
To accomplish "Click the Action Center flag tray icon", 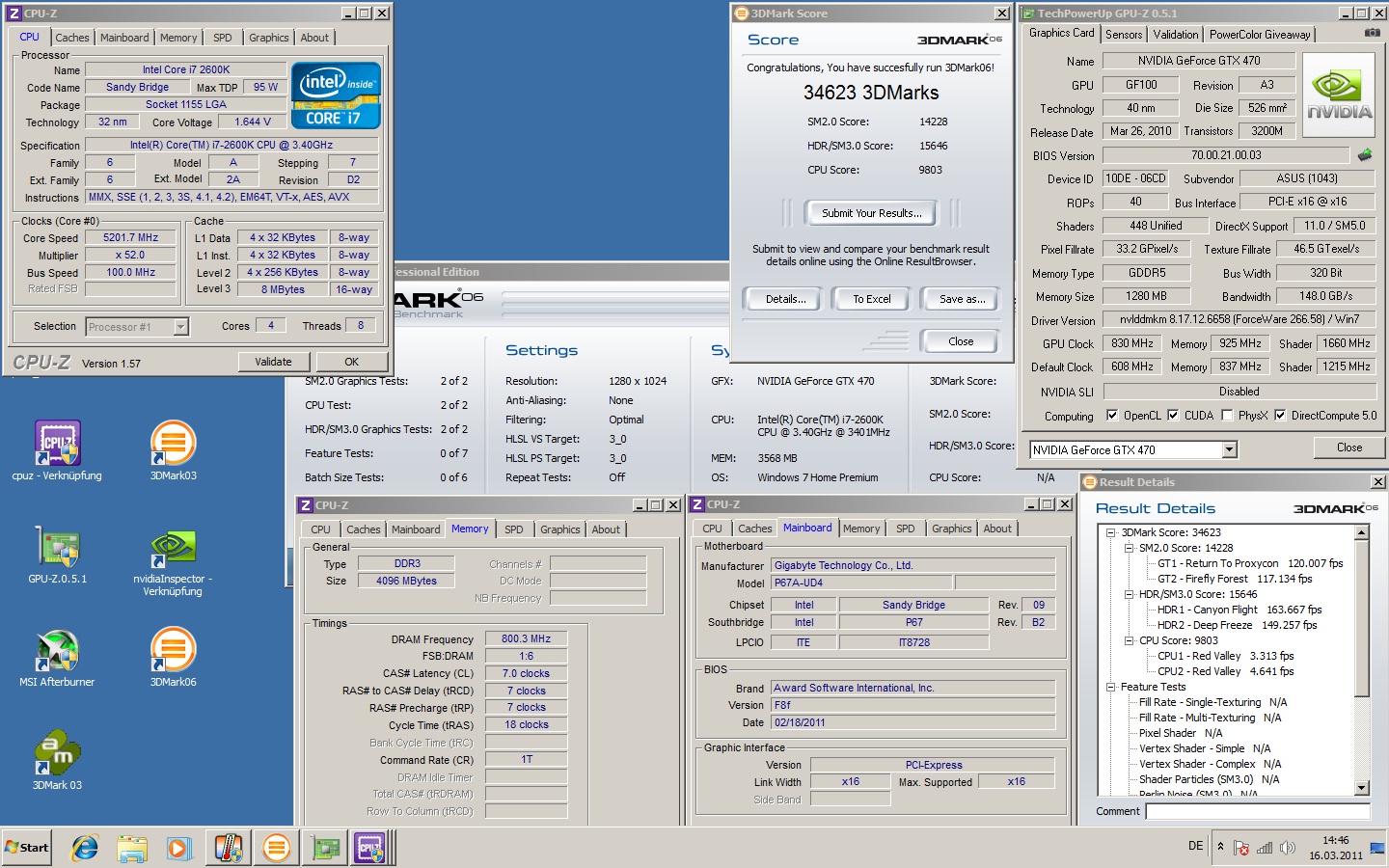I will (x=1241, y=848).
